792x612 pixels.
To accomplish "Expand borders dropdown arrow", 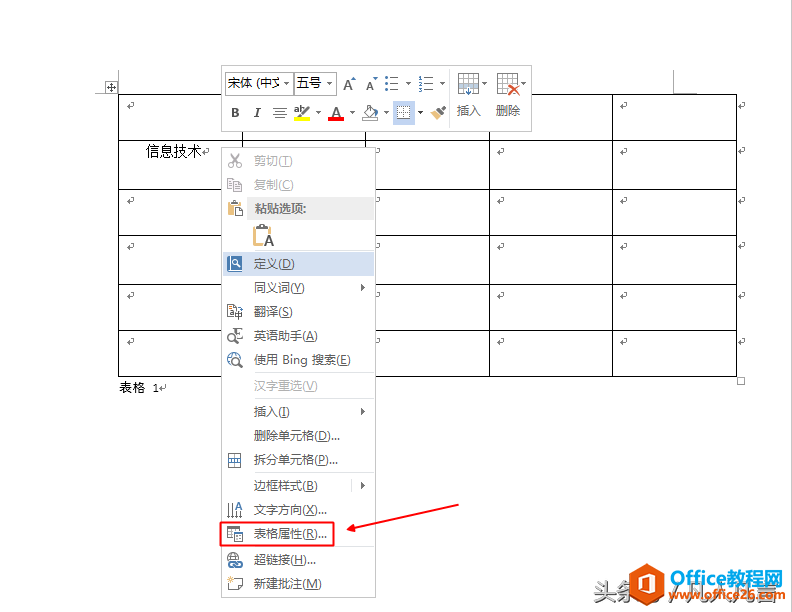I will click(420, 113).
